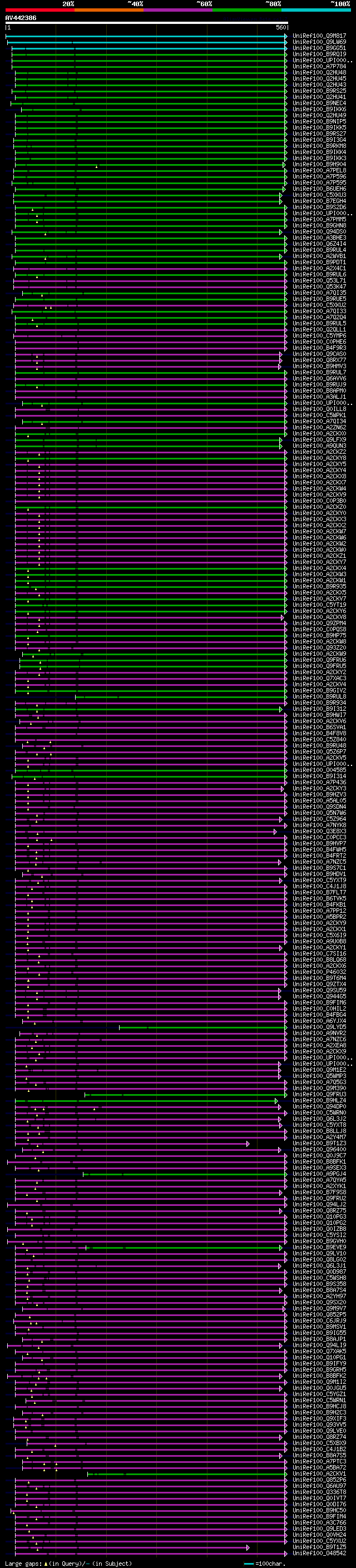356x1568 pixels.
Task: Click the 560 end-position label of query scale
Action: 281,27
